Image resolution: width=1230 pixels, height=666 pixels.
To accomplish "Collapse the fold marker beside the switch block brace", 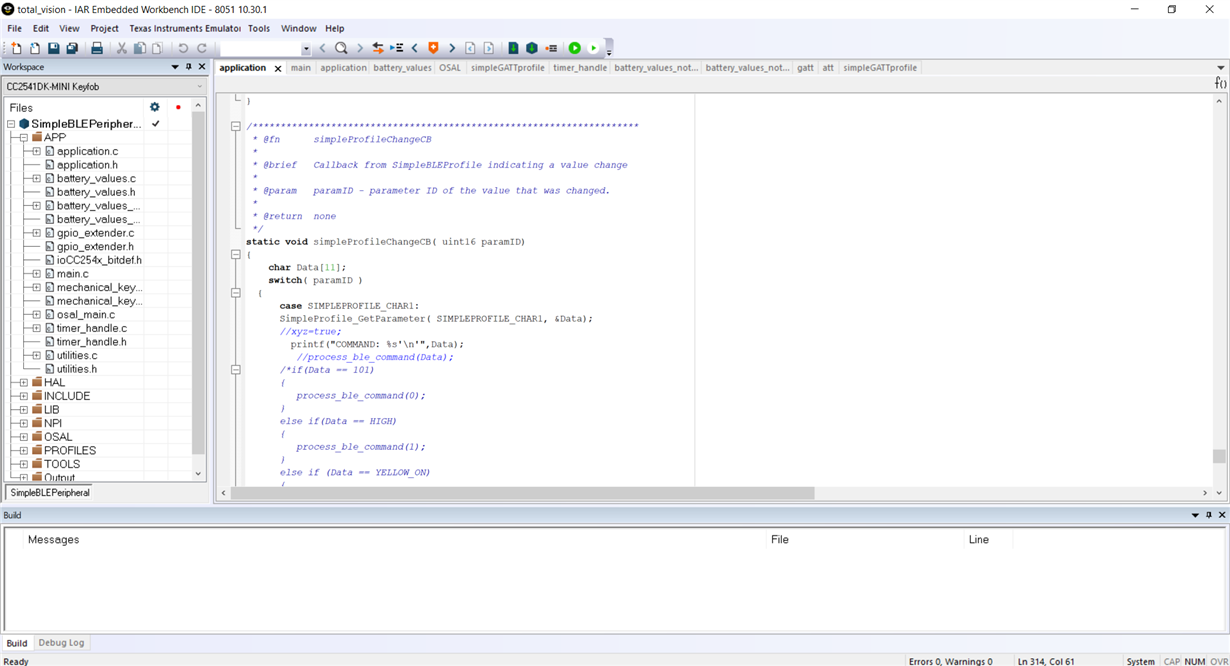I will pos(236,293).
